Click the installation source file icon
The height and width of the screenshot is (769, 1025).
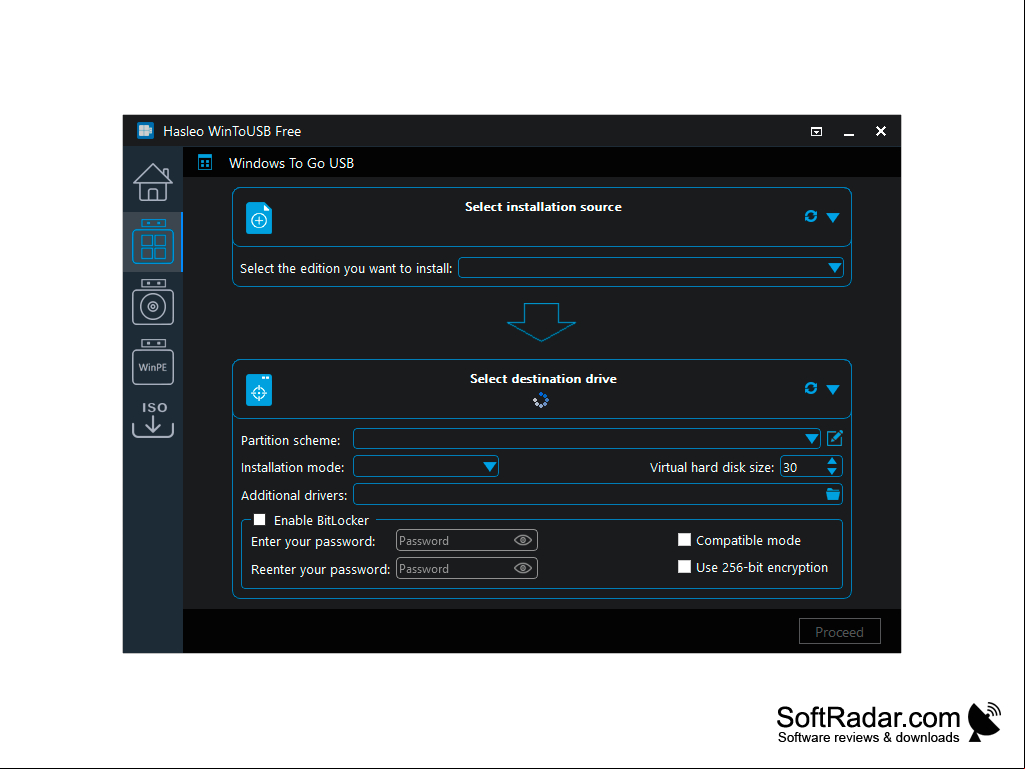(x=259, y=218)
